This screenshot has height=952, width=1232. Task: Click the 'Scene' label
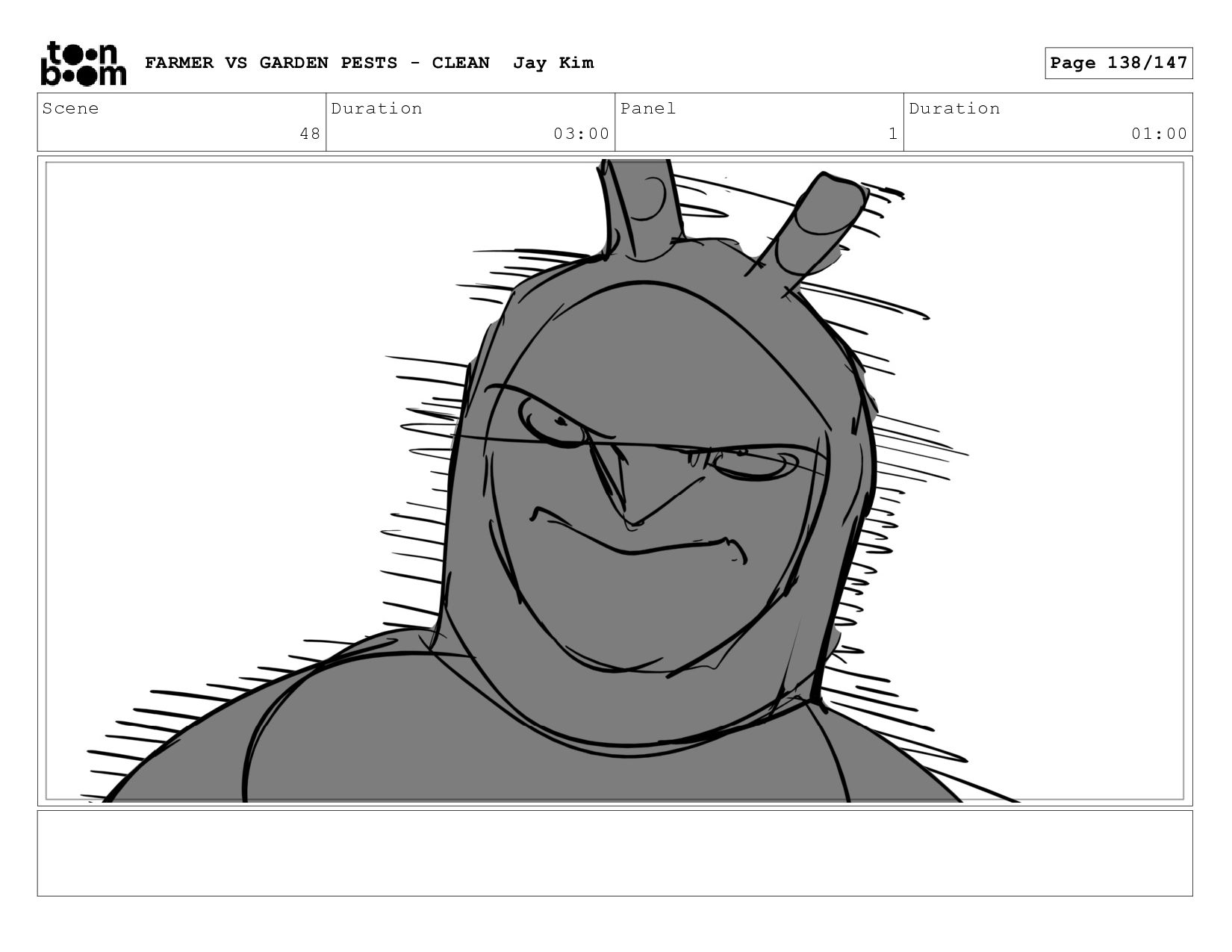70,108
